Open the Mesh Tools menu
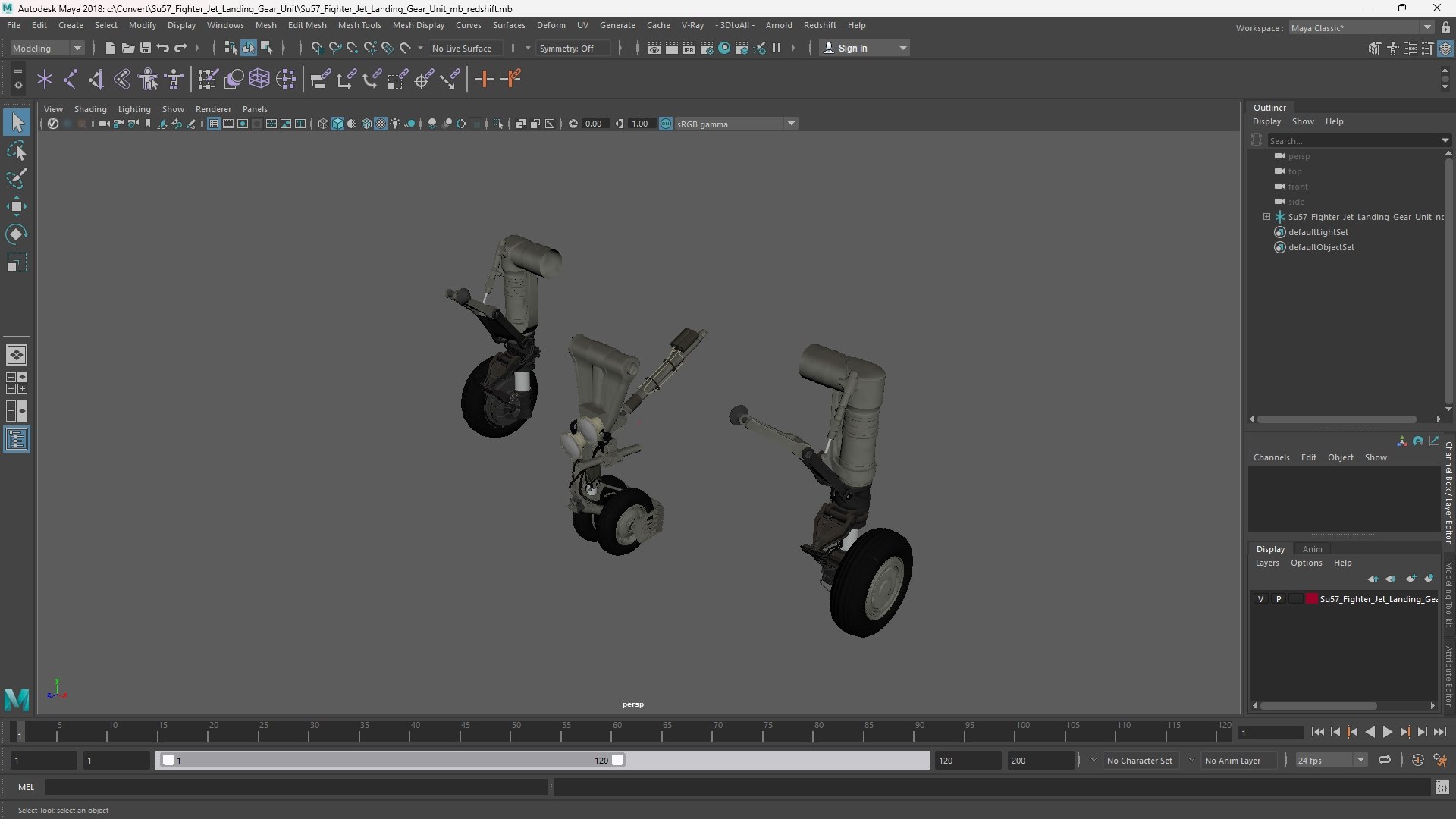Screen dimensions: 1456x819 (359, 25)
